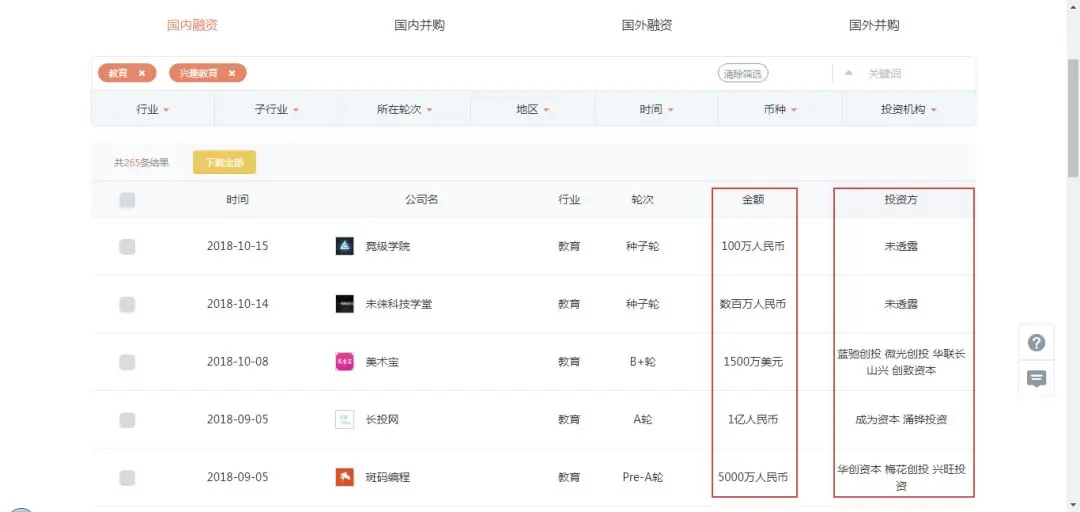1080x512 pixels.
Task: Switch to the 国内并购 tab
Action: click(419, 25)
